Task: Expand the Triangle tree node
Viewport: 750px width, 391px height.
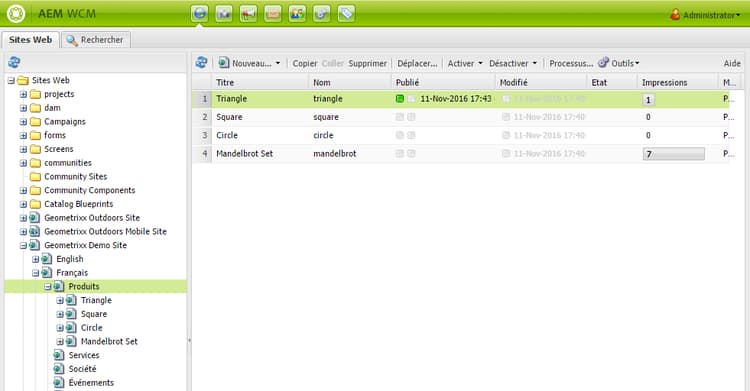Action: click(60, 301)
